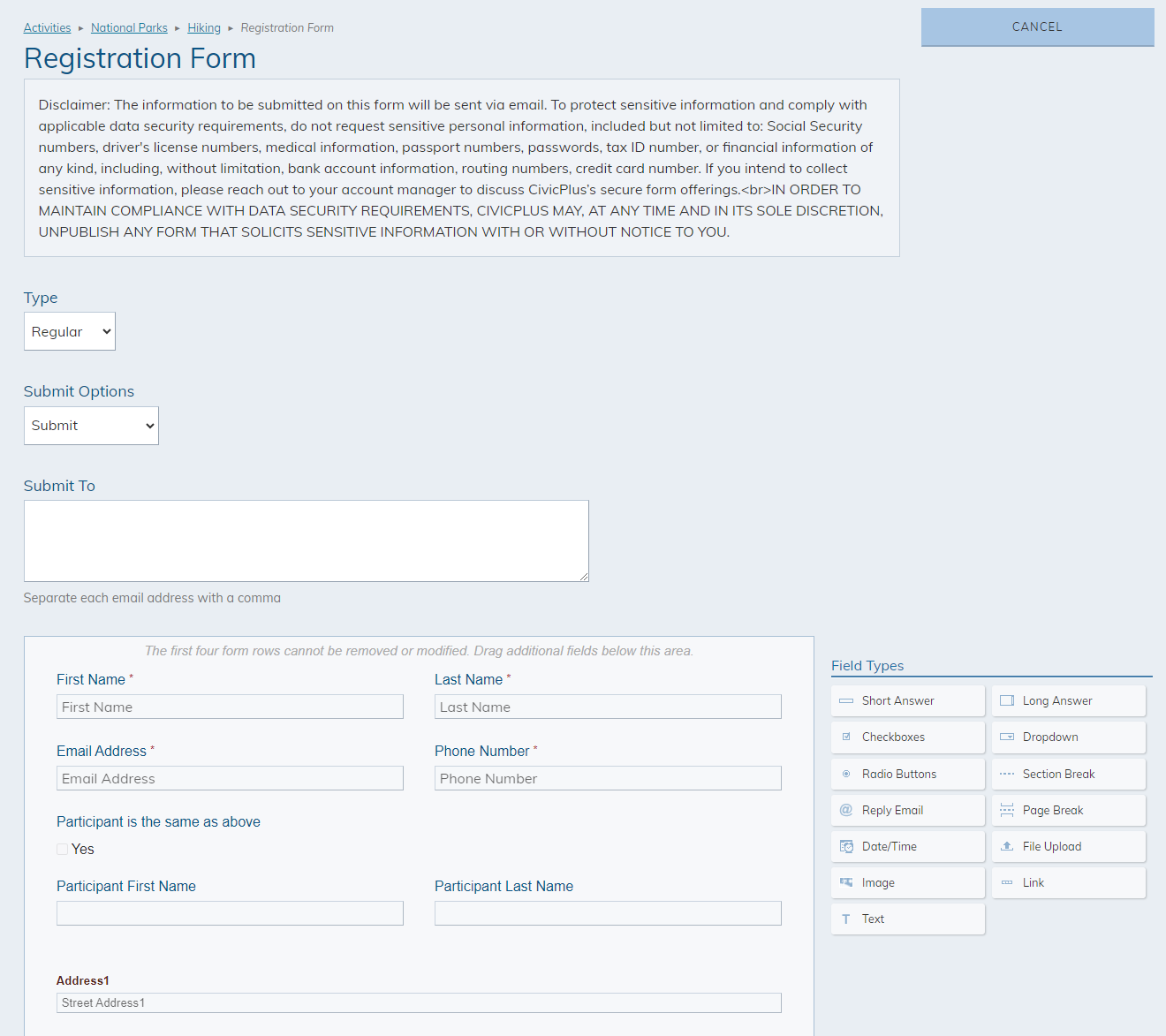Viewport: 1166px width, 1036px height.
Task: Click the Submit To label
Action: (x=59, y=486)
